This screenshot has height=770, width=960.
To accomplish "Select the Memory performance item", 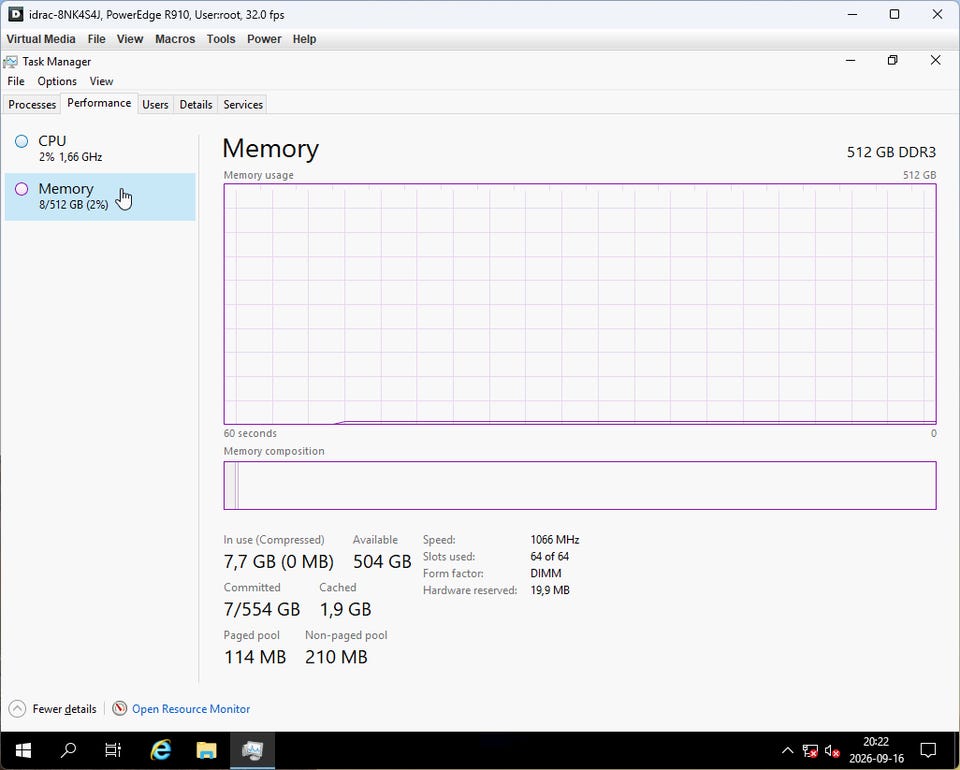I will [100, 196].
